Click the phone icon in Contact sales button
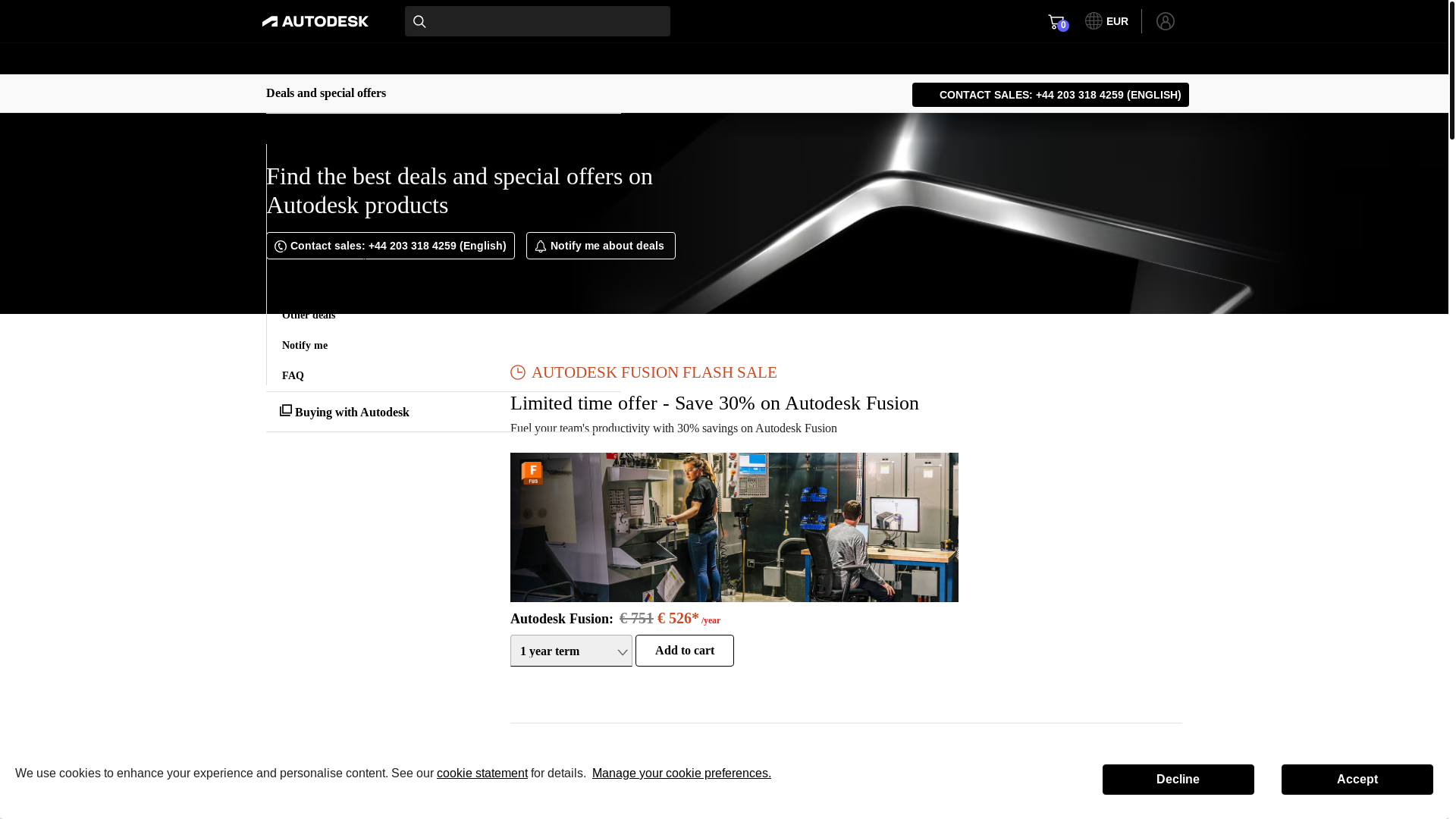This screenshot has width=1456, height=819. [x=281, y=246]
